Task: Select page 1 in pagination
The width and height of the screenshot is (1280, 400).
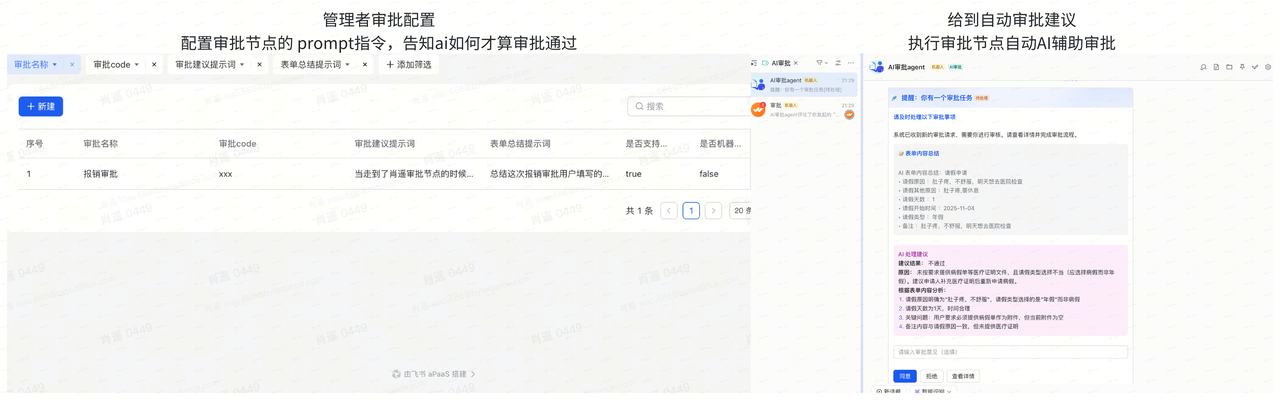Action: 691,211
